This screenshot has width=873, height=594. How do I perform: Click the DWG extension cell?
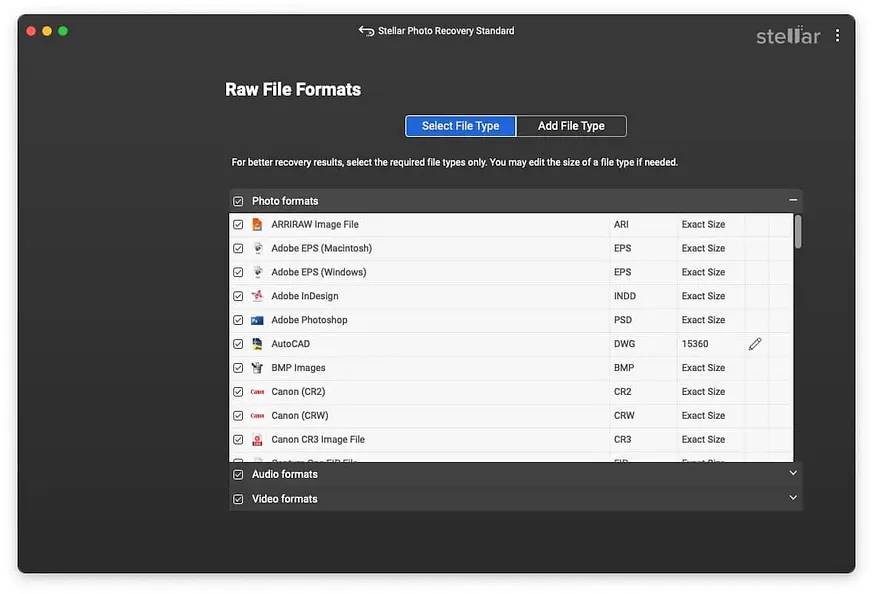[624, 344]
